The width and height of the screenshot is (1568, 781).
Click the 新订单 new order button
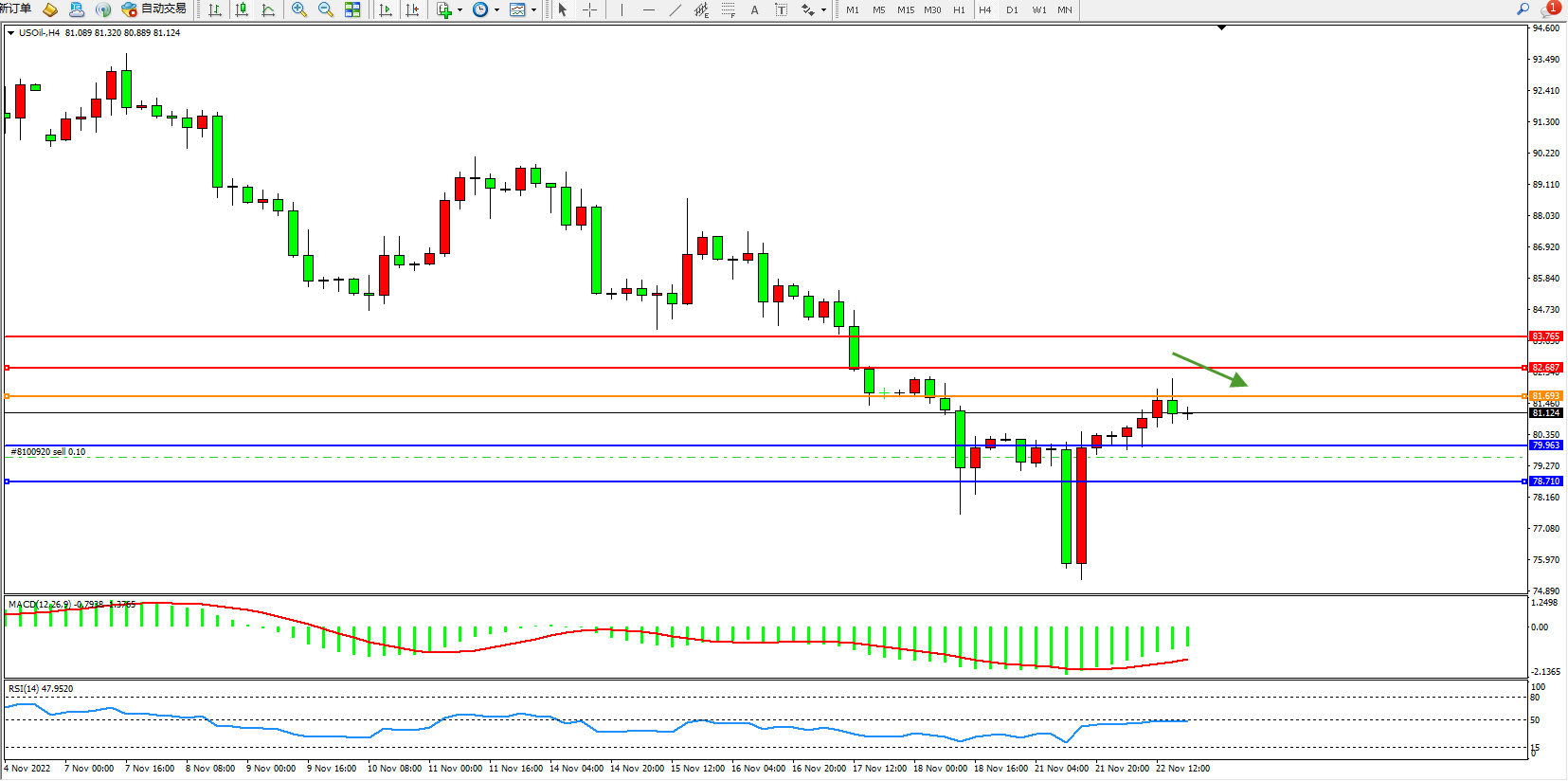pyautogui.click(x=16, y=9)
